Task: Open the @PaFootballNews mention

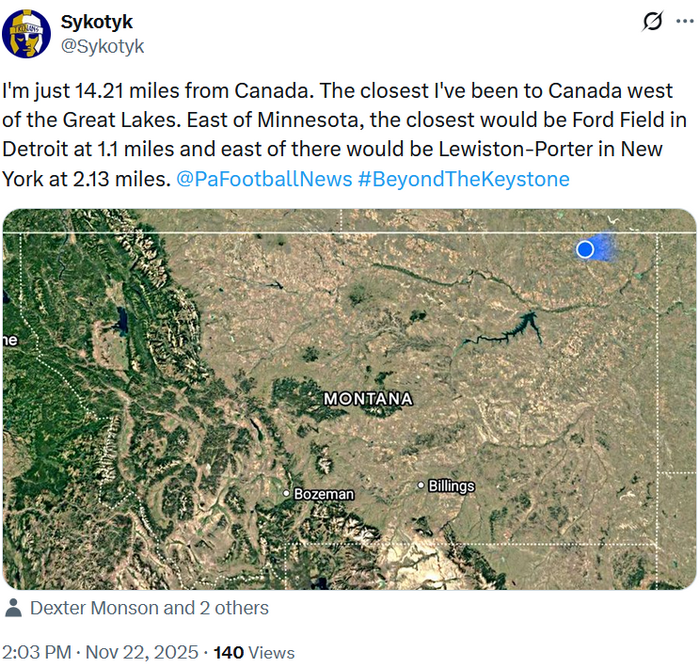Action: (264, 180)
